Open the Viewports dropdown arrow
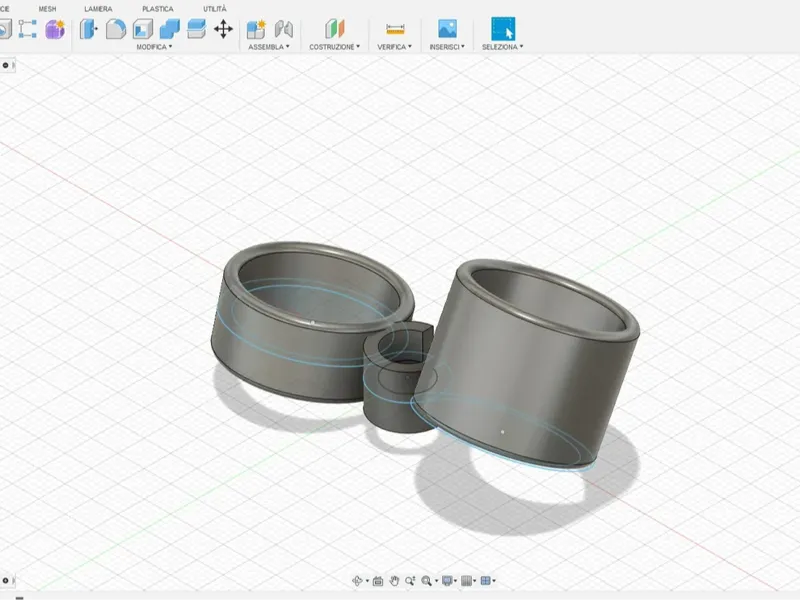The height and width of the screenshot is (600, 800). click(x=494, y=581)
